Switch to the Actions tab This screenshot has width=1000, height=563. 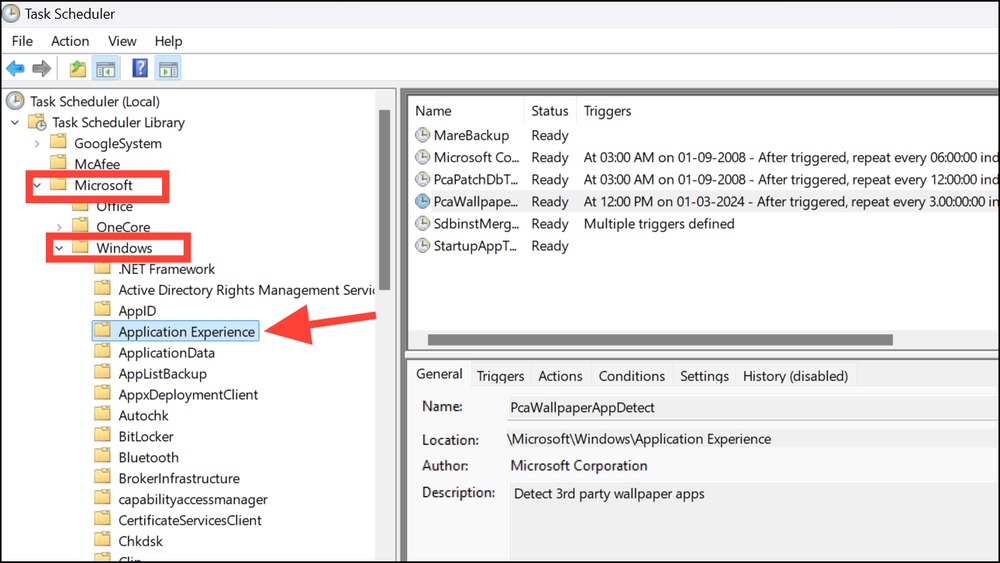(561, 376)
